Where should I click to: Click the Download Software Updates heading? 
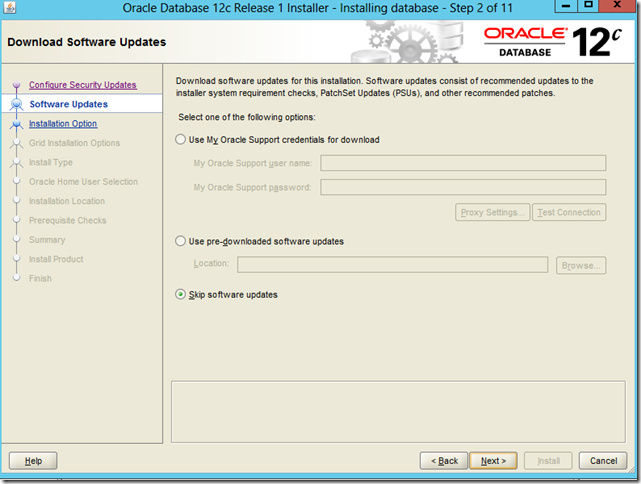(87, 42)
